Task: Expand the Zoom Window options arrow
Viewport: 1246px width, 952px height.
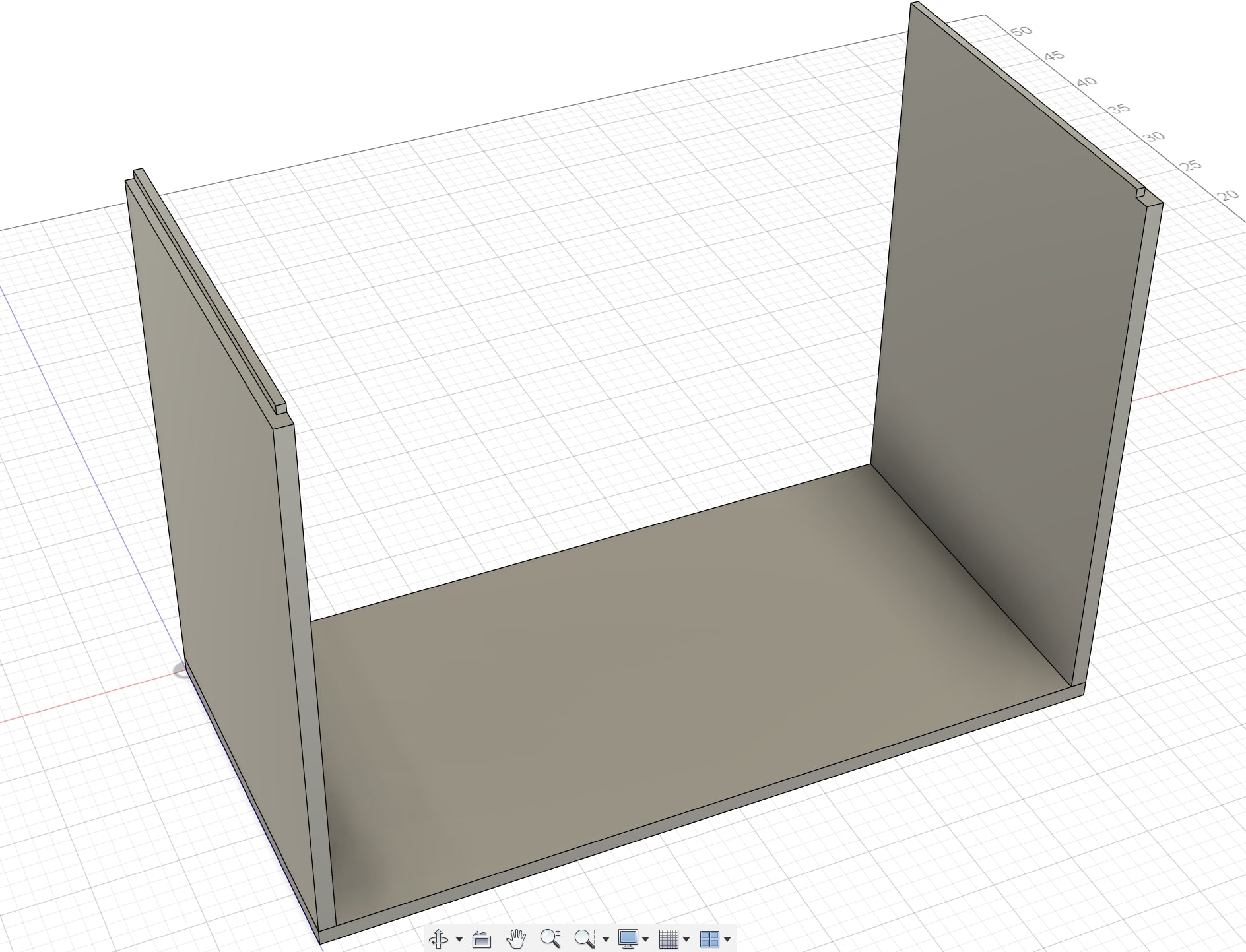Action: (606, 939)
